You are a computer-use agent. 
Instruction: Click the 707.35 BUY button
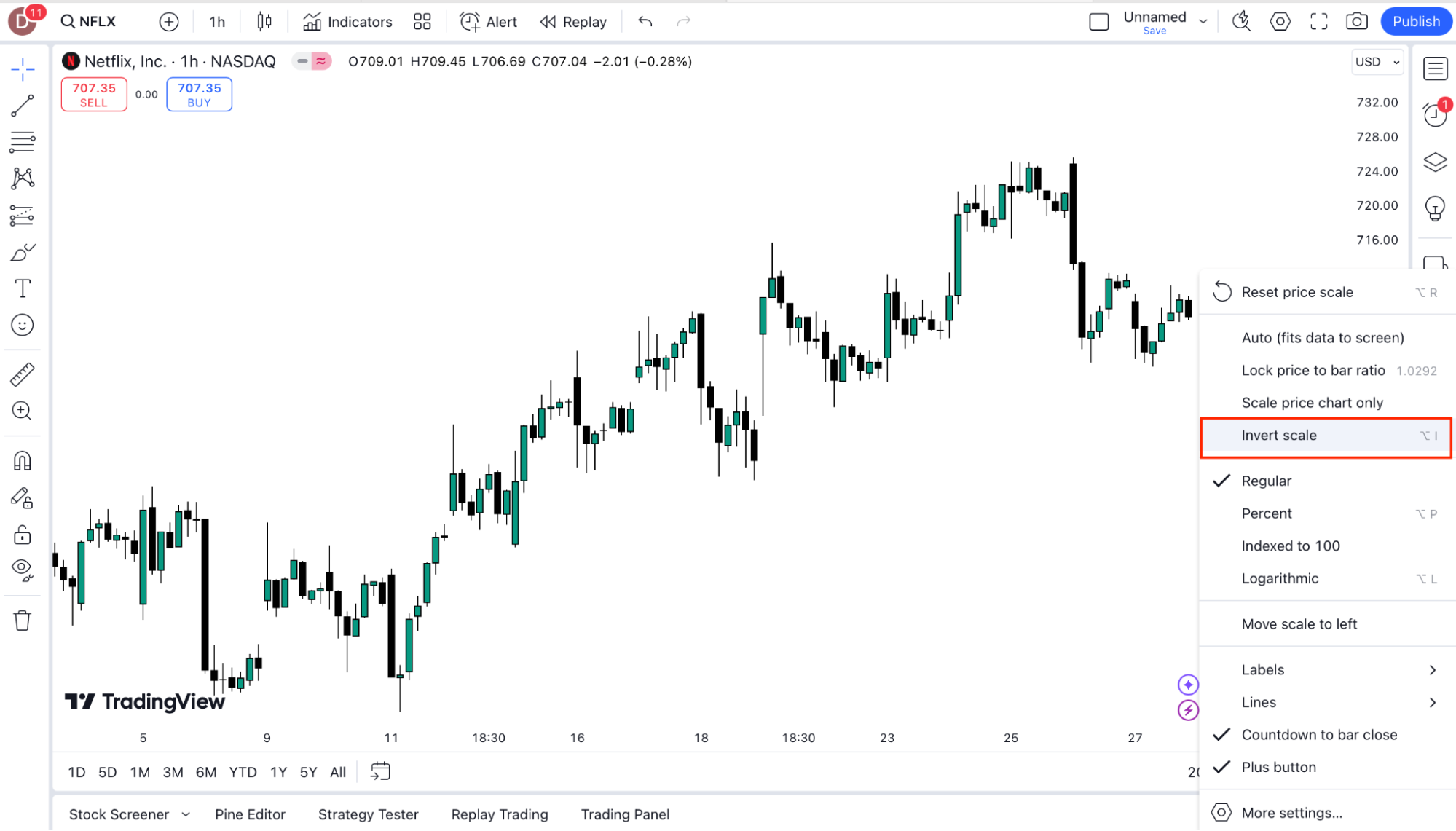(199, 94)
